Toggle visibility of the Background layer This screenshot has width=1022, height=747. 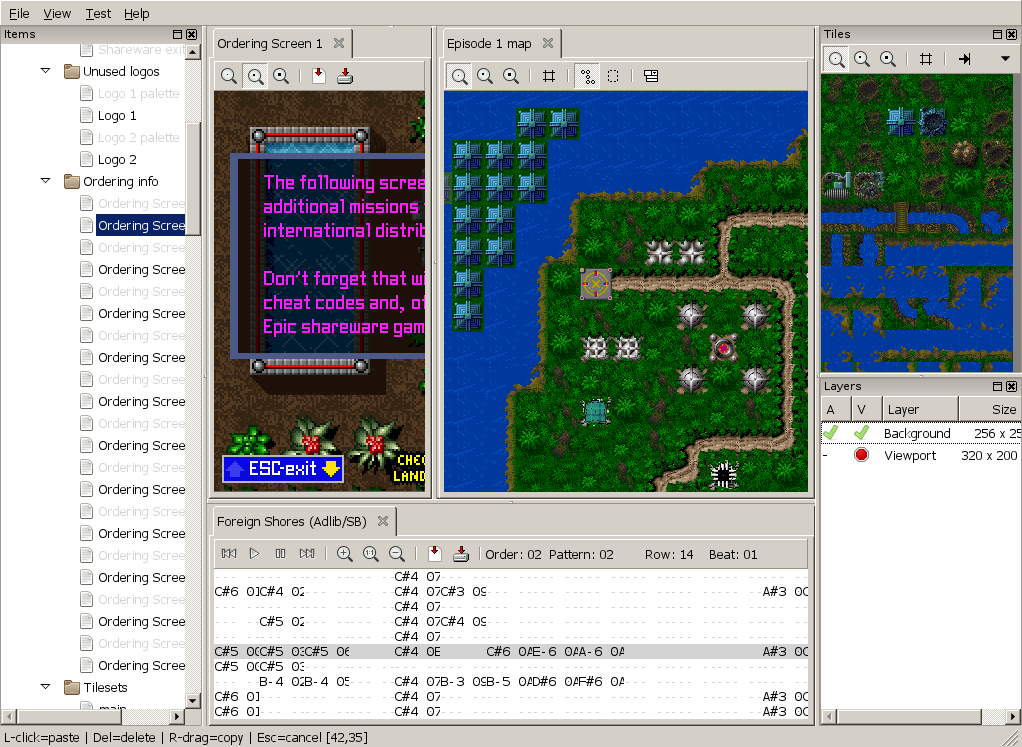pyautogui.click(x=861, y=433)
